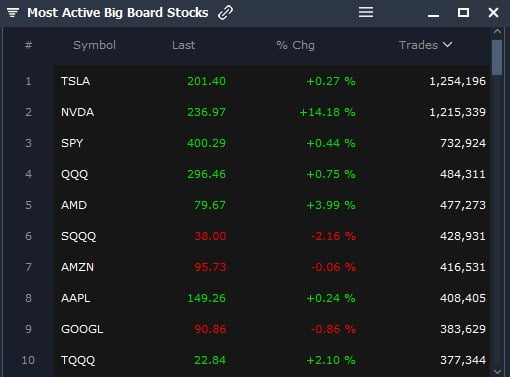Open the SQQQ ticker row
This screenshot has width=510, height=377.
tap(271, 236)
